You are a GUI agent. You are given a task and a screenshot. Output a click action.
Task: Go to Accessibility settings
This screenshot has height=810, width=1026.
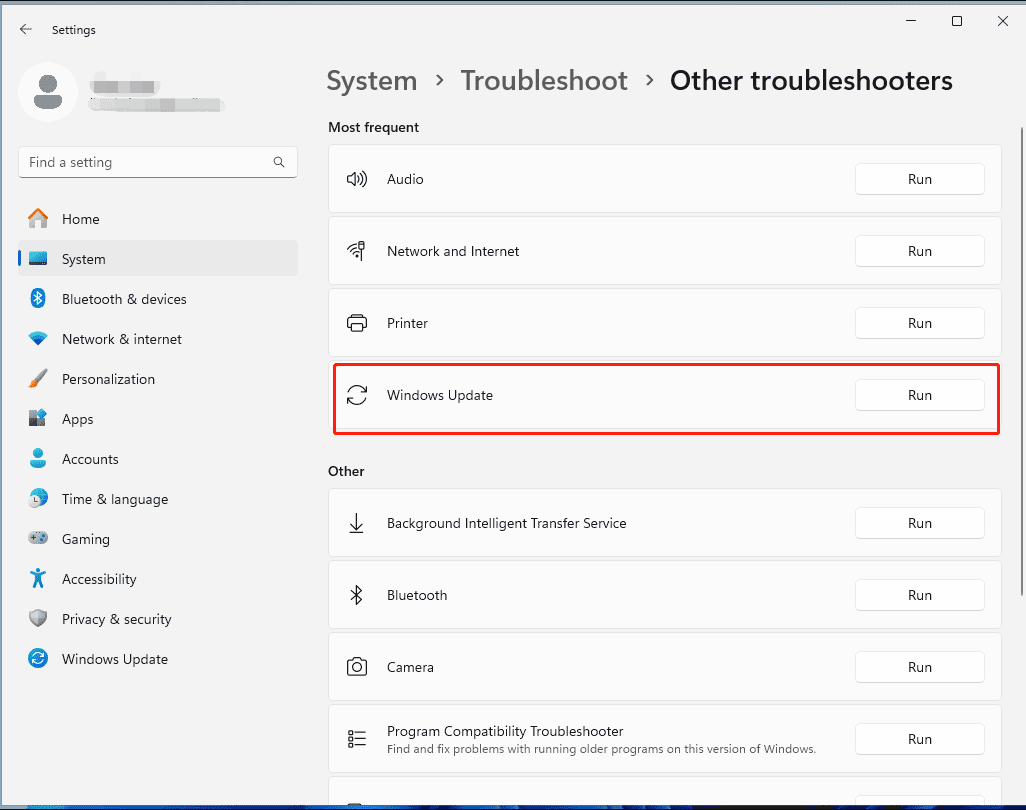(158, 578)
